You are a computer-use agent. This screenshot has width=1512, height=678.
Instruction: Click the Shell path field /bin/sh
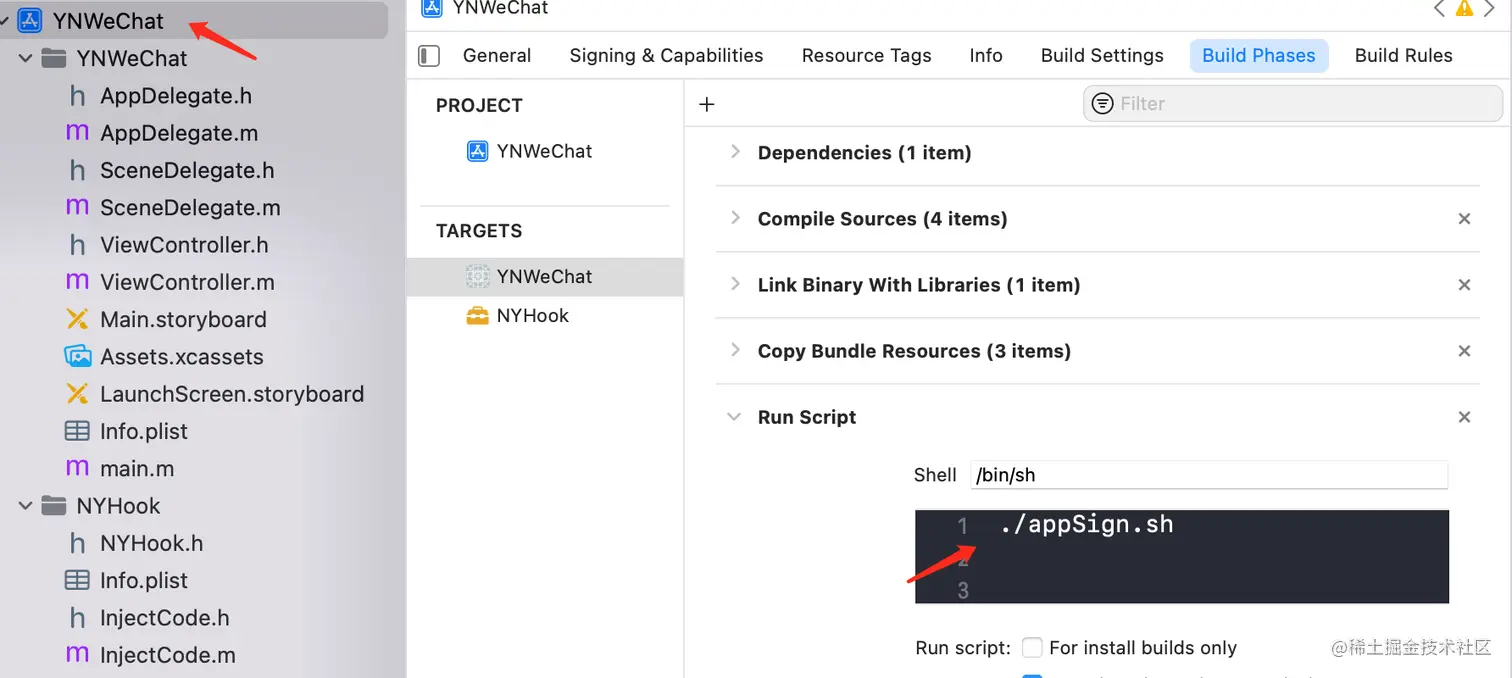(x=1209, y=475)
